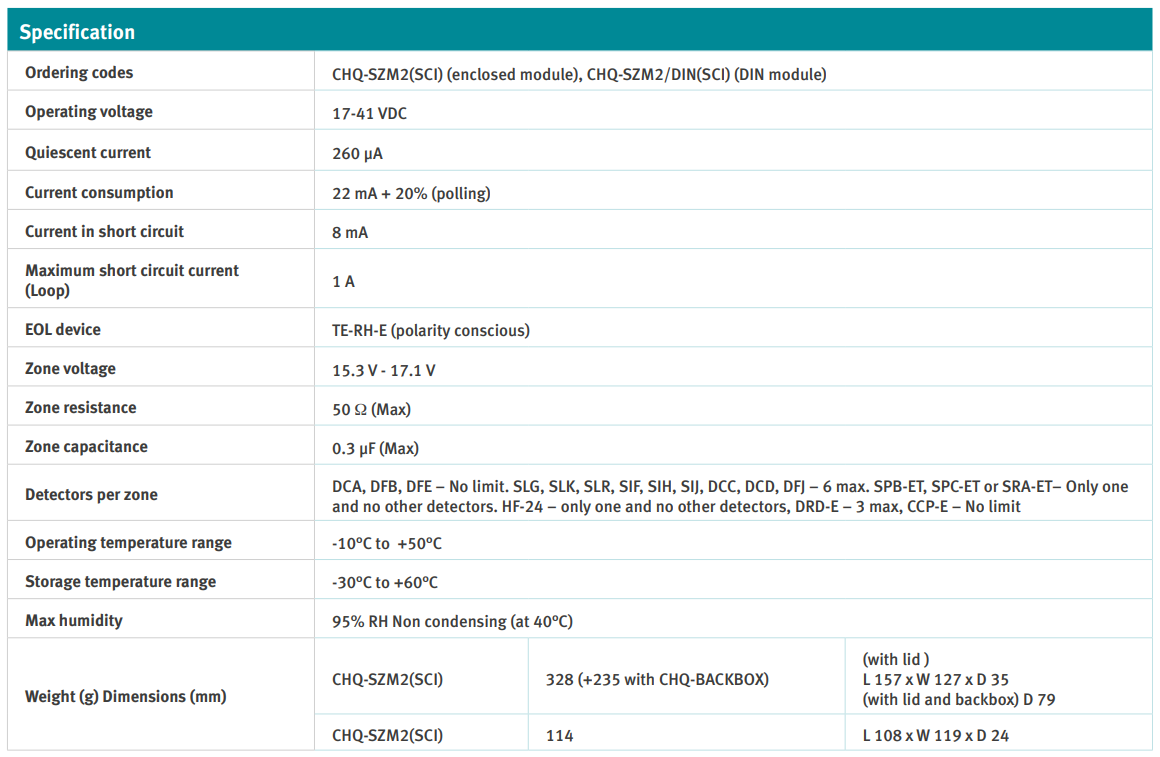The height and width of the screenshot is (757, 1160).
Task: Click the 260 µA value
Action: [x=357, y=154]
